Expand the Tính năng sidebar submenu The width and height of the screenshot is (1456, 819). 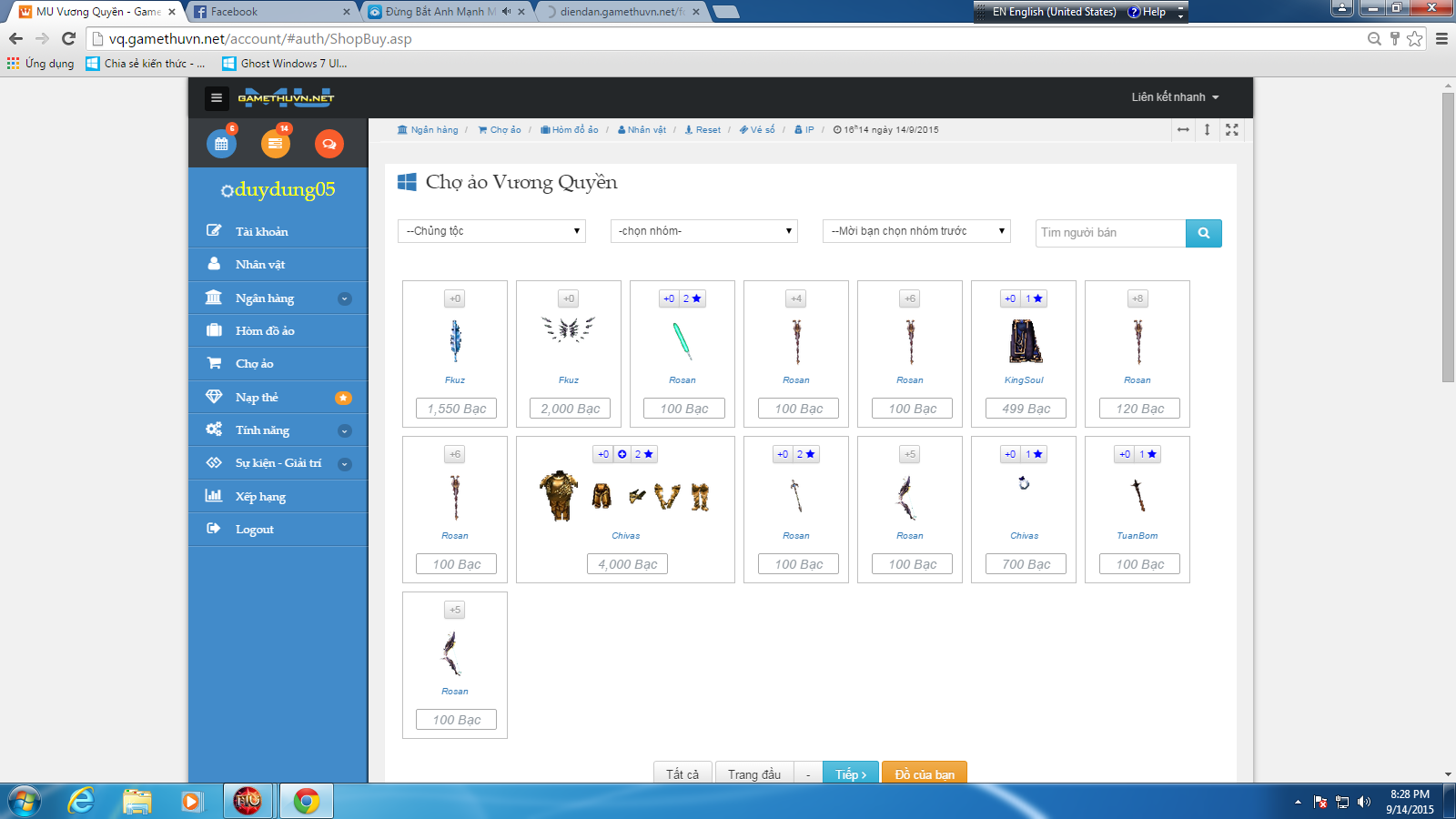345,430
